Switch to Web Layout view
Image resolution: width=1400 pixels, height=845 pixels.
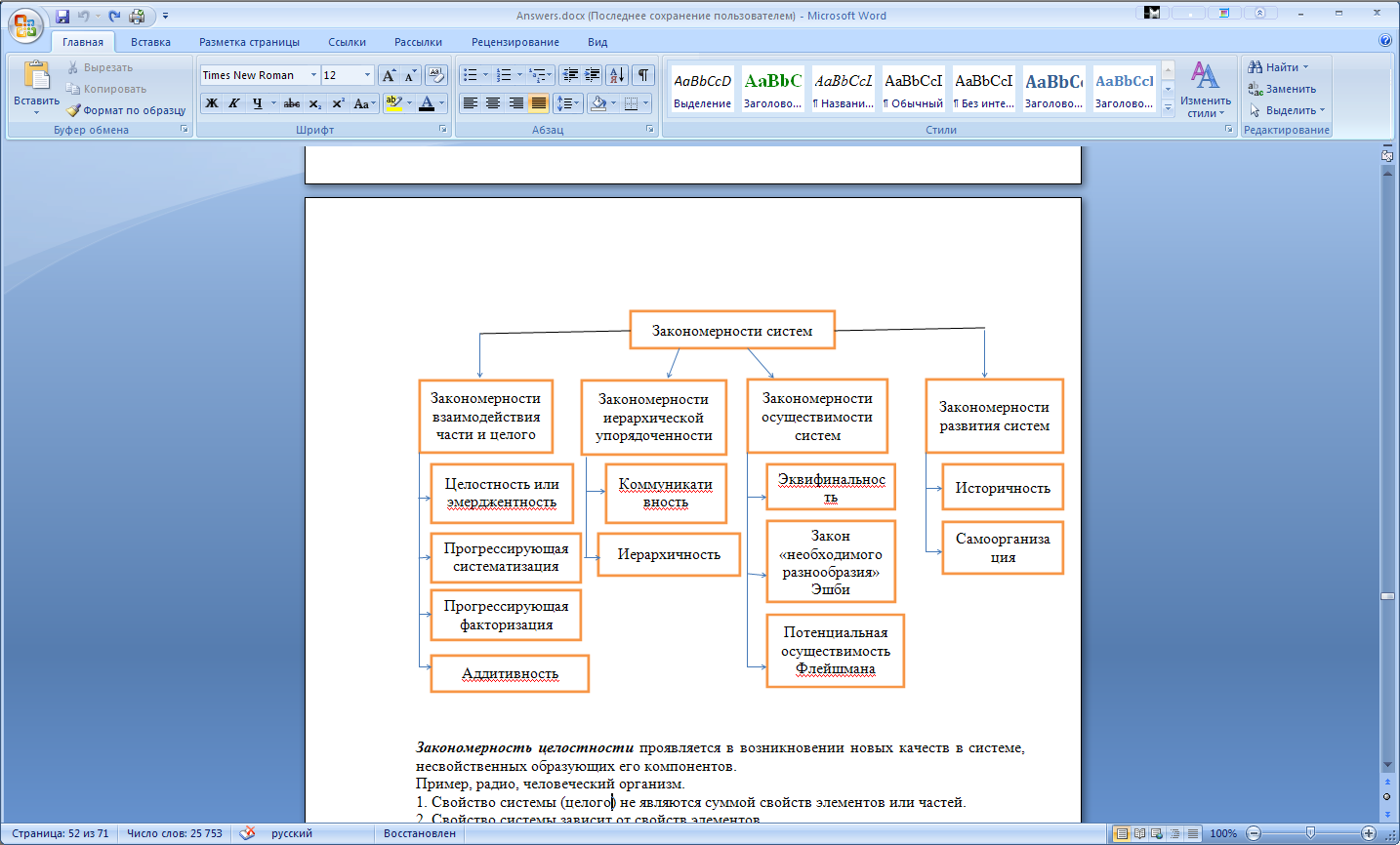pos(1157,833)
